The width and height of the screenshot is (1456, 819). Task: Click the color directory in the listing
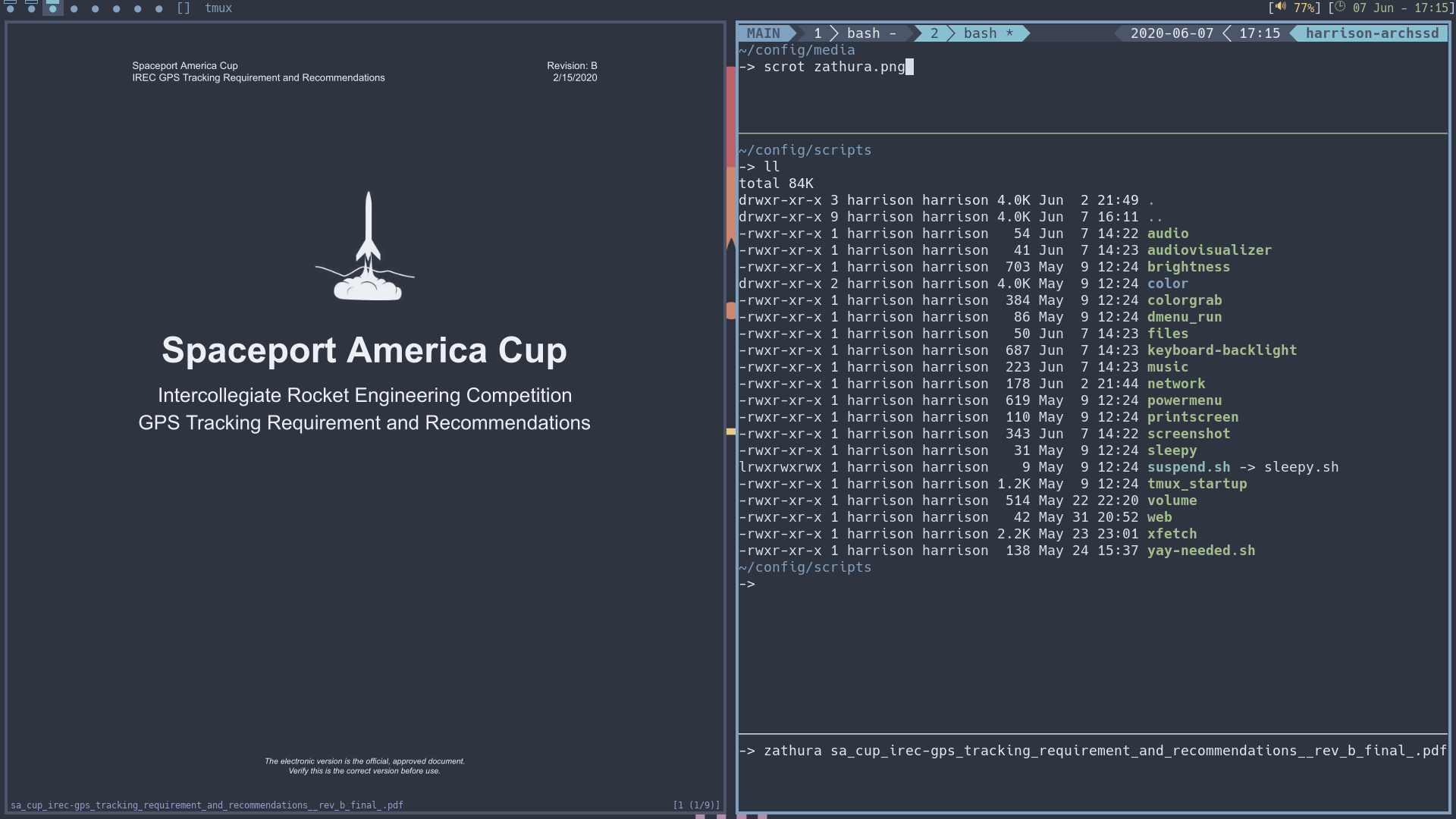(1167, 284)
